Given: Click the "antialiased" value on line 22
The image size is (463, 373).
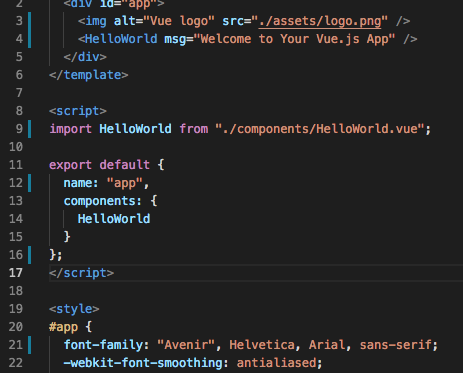Looking at the screenshot, I should [x=276, y=363].
